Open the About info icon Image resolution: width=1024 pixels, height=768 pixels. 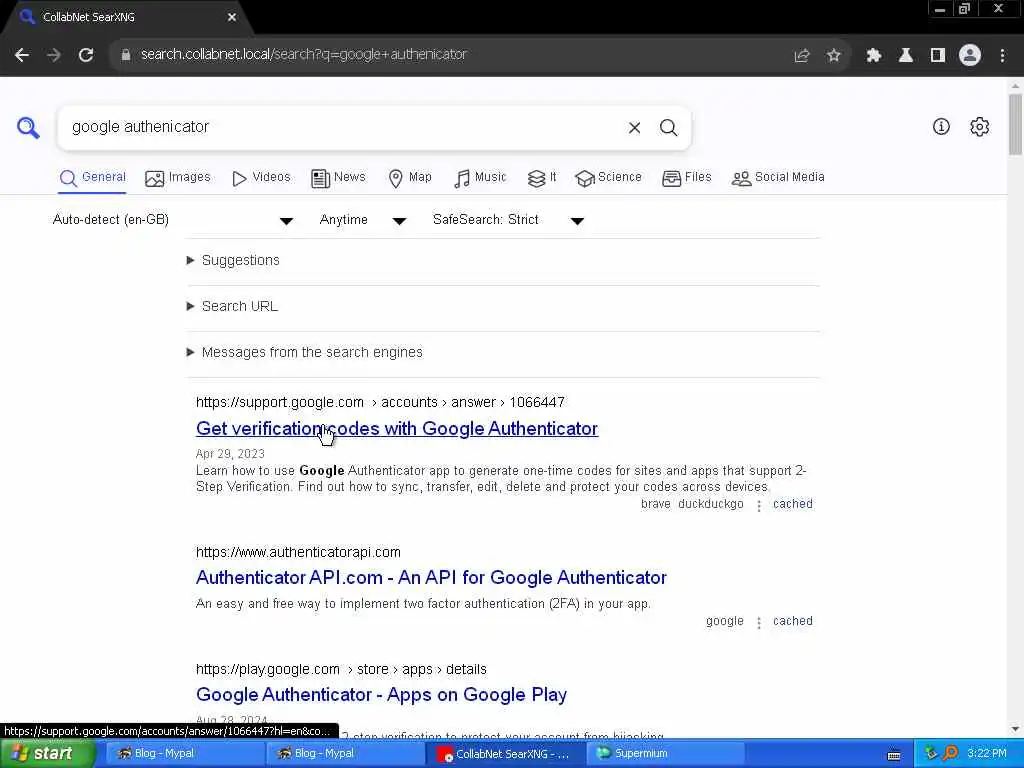click(x=940, y=127)
